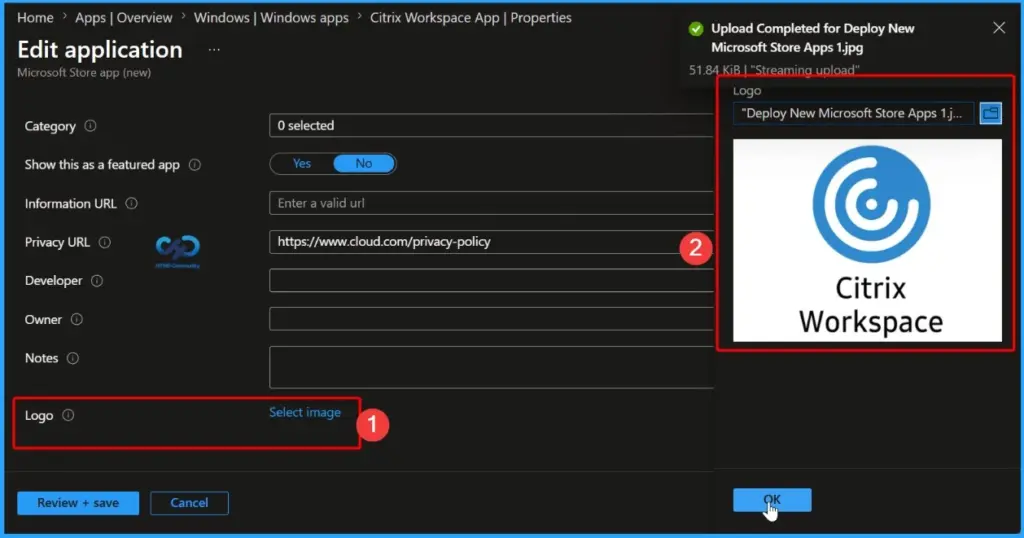Click the Review + save button
The image size is (1024, 538).
[x=78, y=503]
